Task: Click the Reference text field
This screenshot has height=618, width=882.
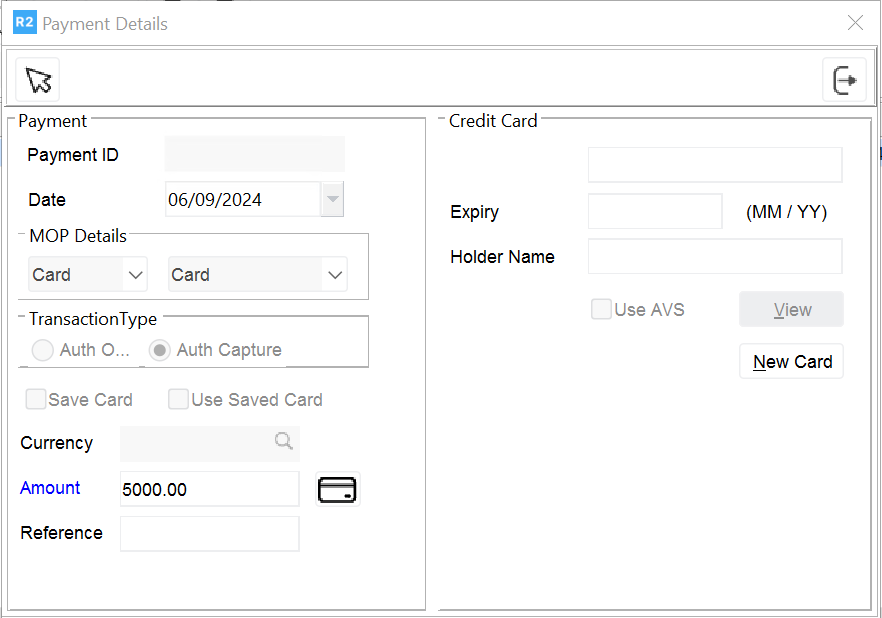Action: (x=209, y=533)
